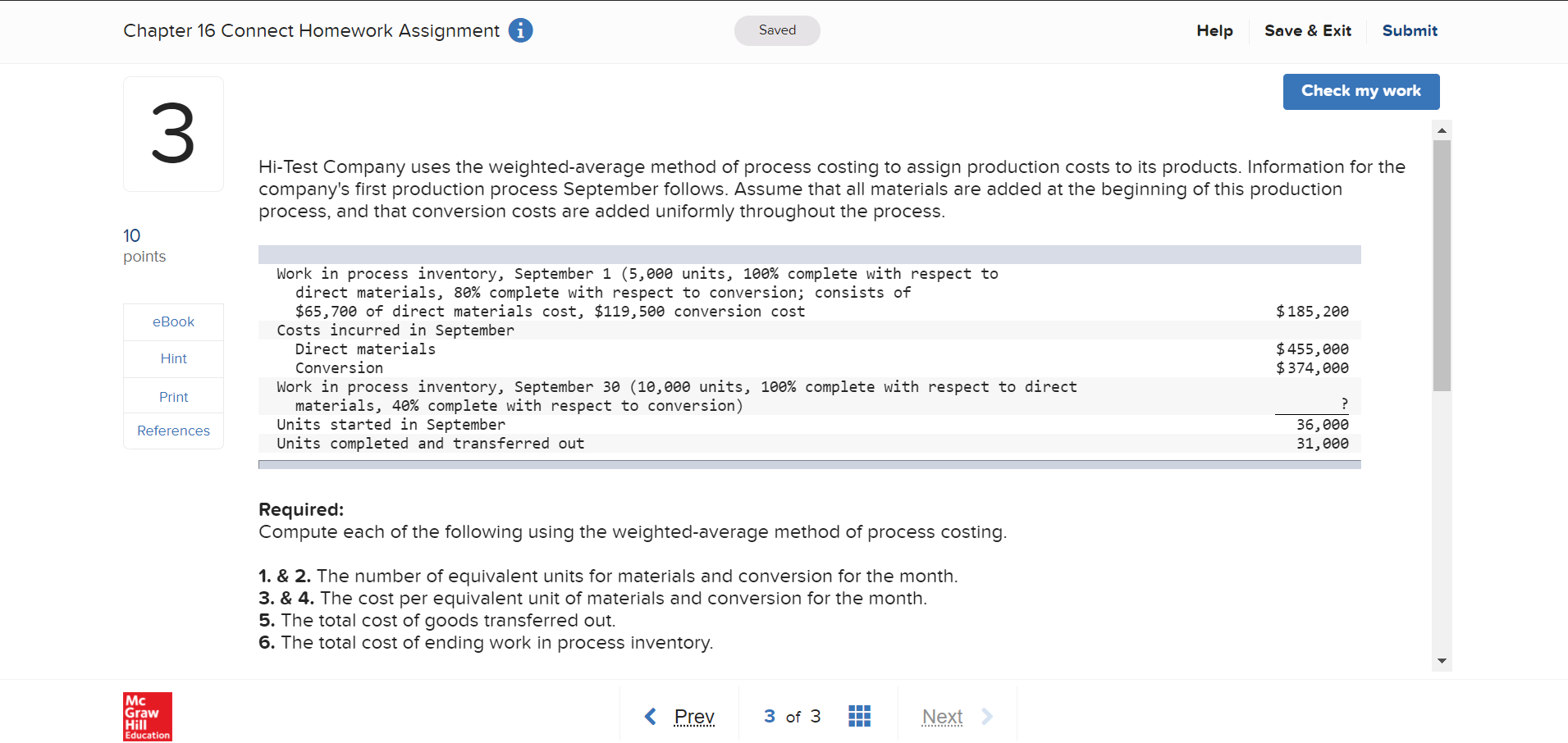1568x743 pixels.
Task: Click the Saved status indicator
Action: point(776,30)
